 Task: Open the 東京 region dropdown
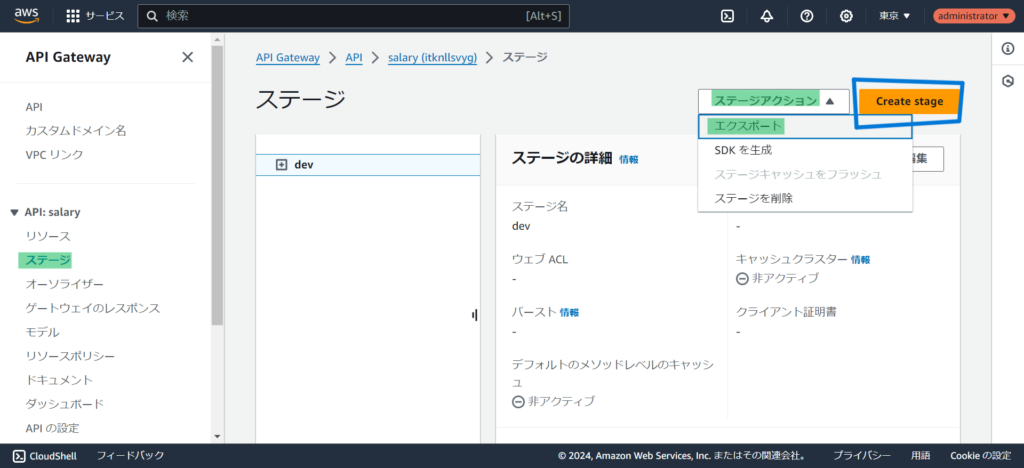pos(894,16)
